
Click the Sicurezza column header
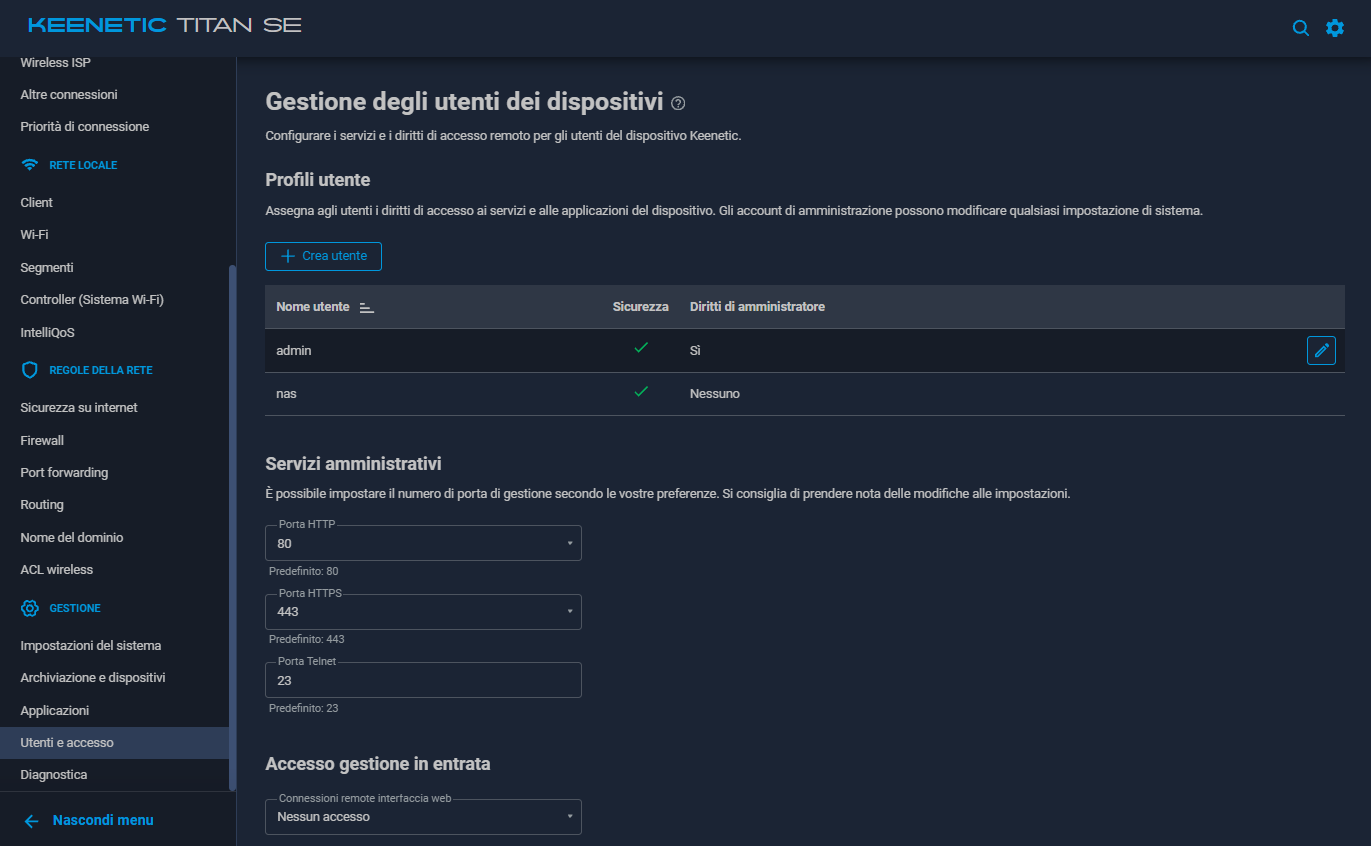point(640,307)
